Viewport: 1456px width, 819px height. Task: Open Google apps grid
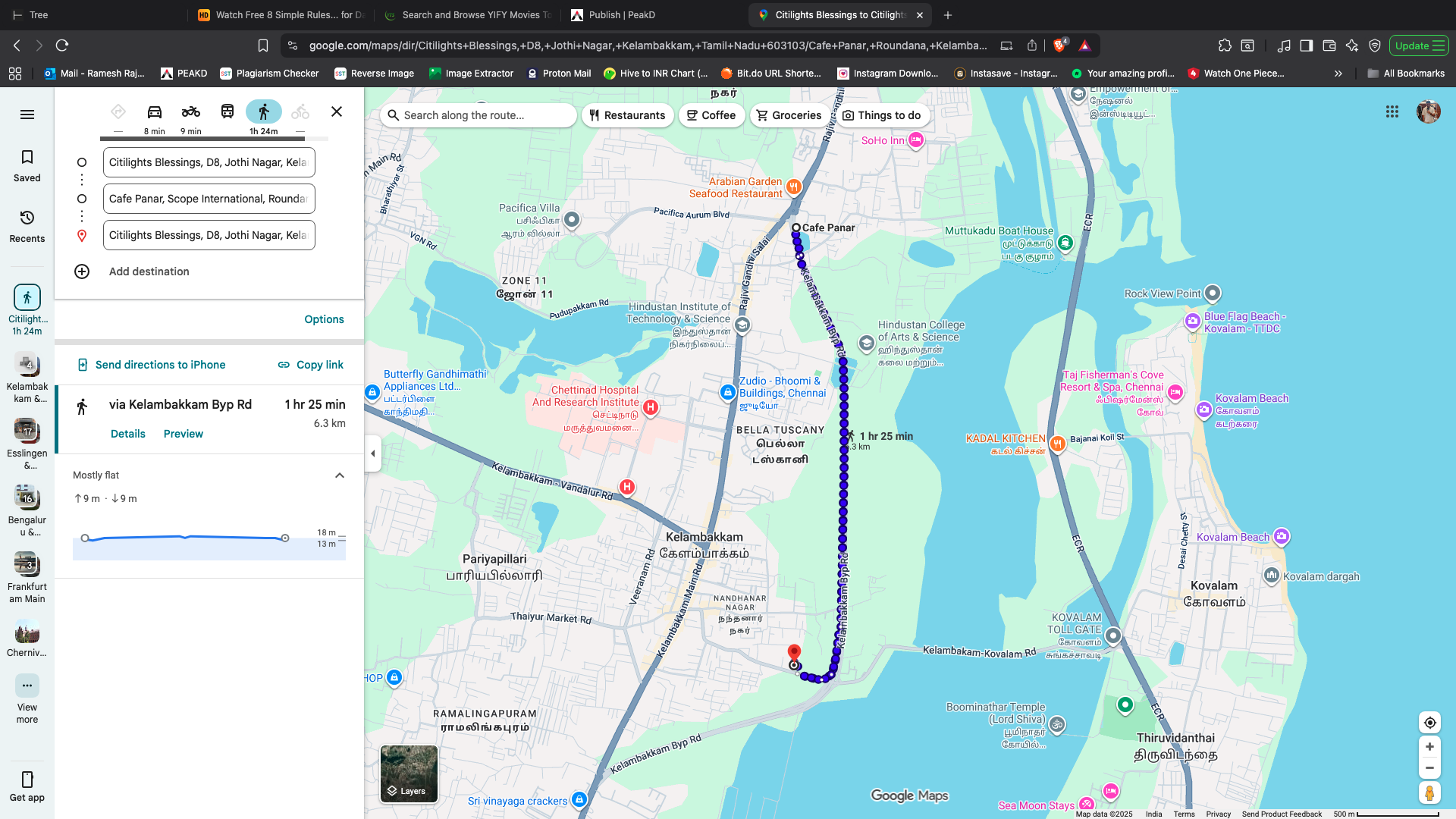click(x=1392, y=111)
